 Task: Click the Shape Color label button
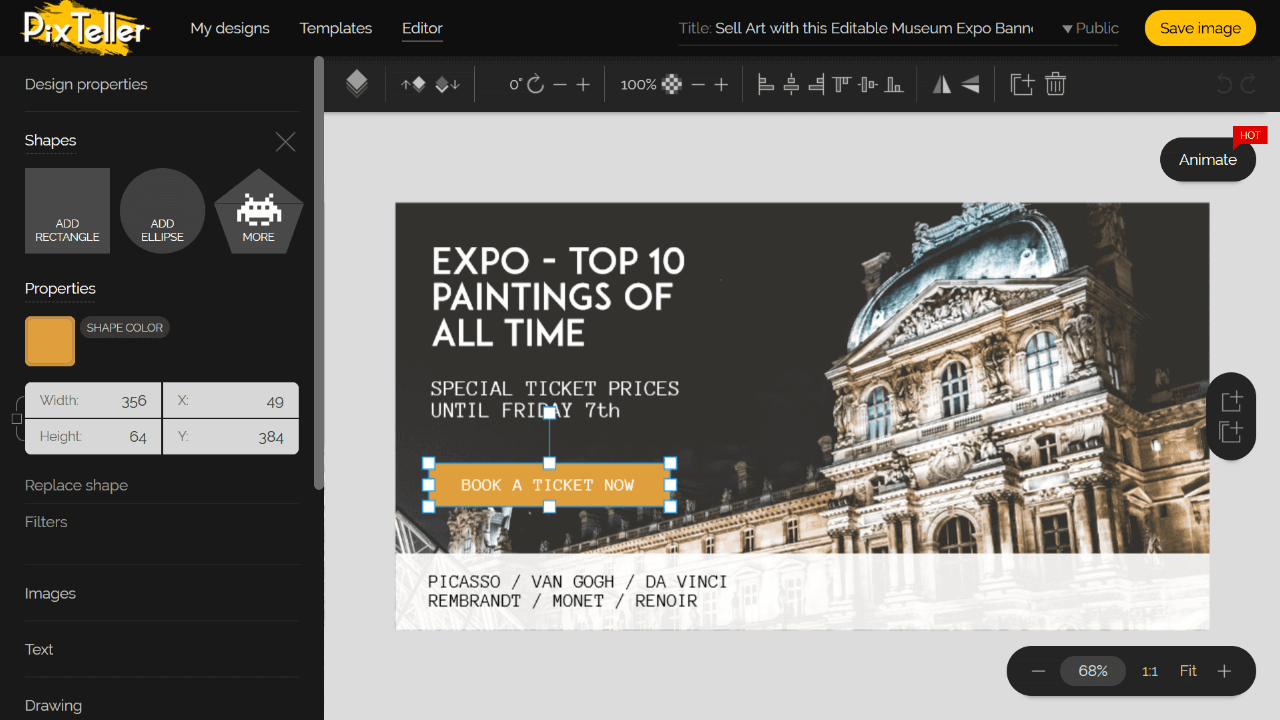[x=125, y=328]
